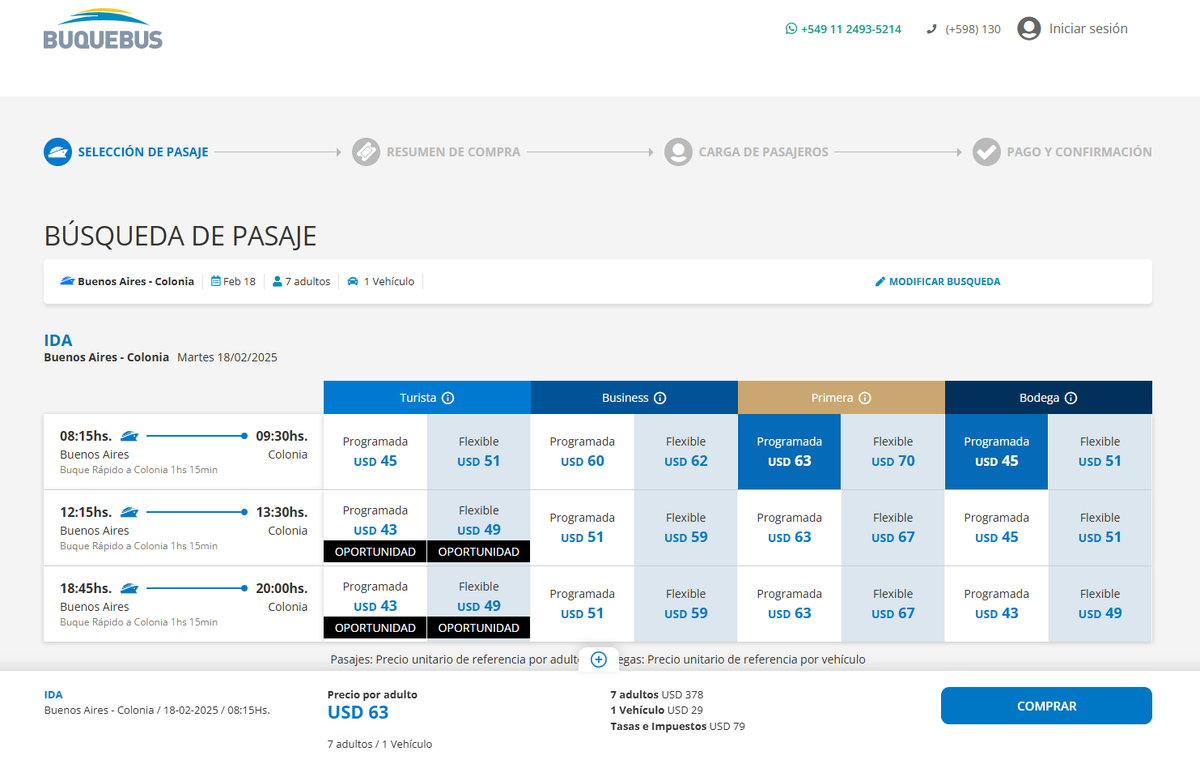
Task: Choose 12:15 Primera Programada USD 63
Action: click(x=789, y=528)
